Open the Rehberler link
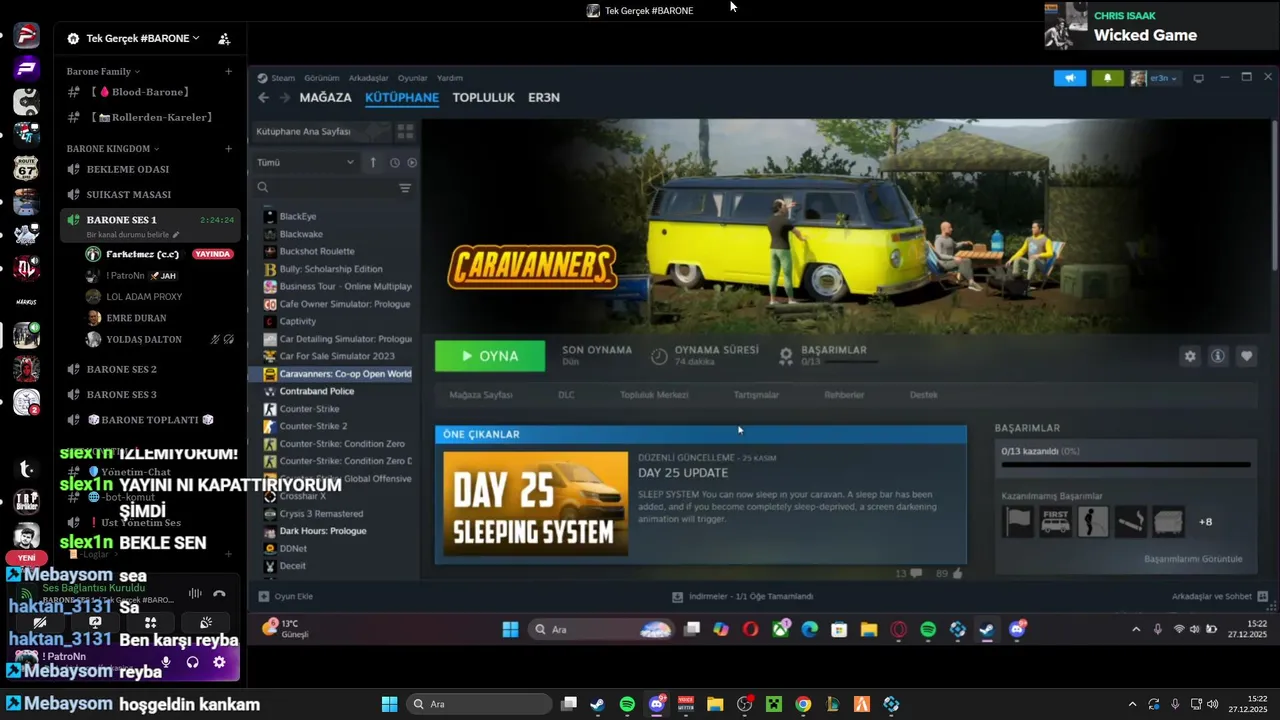The image size is (1280, 720). (x=844, y=395)
